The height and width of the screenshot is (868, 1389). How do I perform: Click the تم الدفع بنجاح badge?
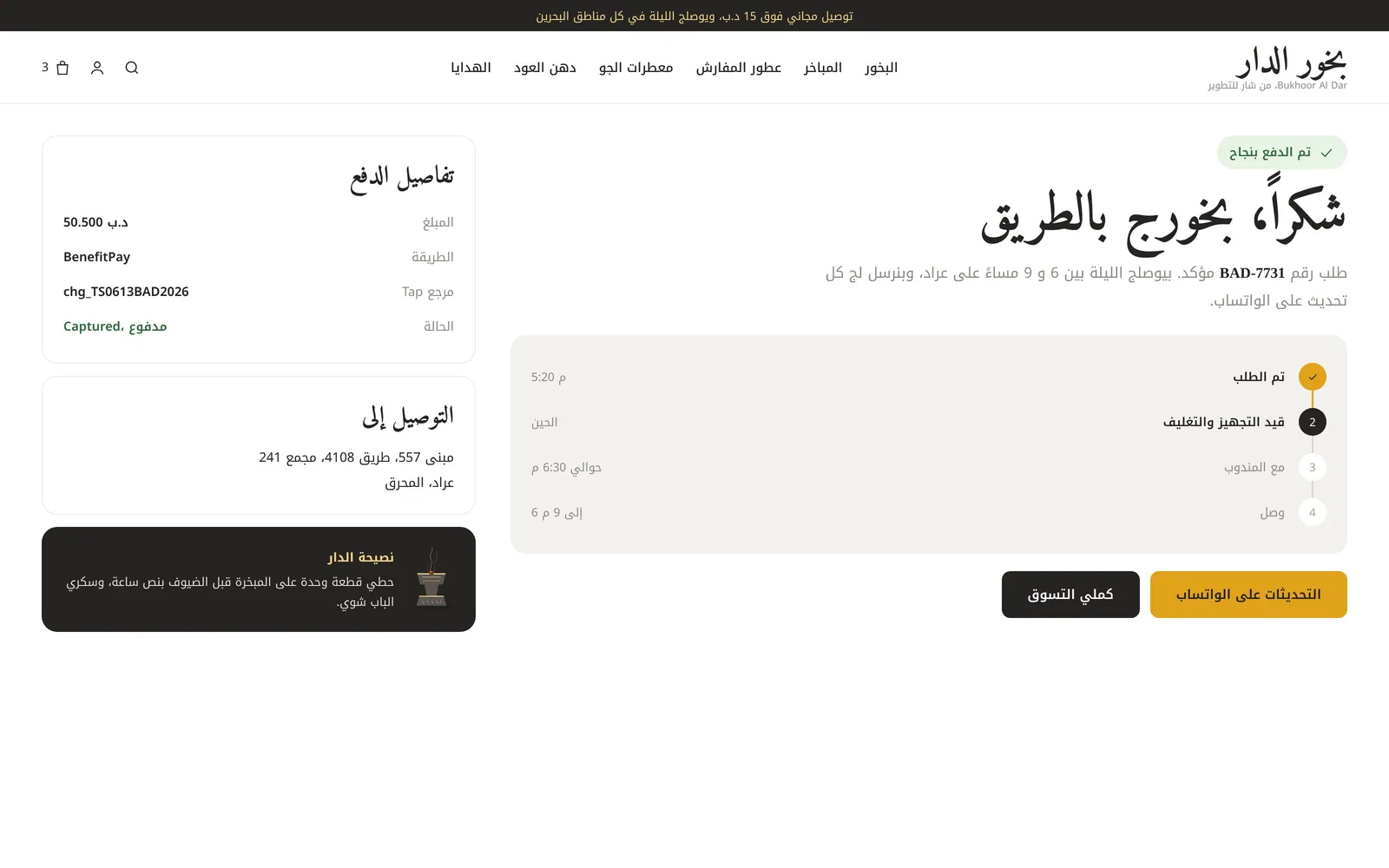[x=1282, y=153]
